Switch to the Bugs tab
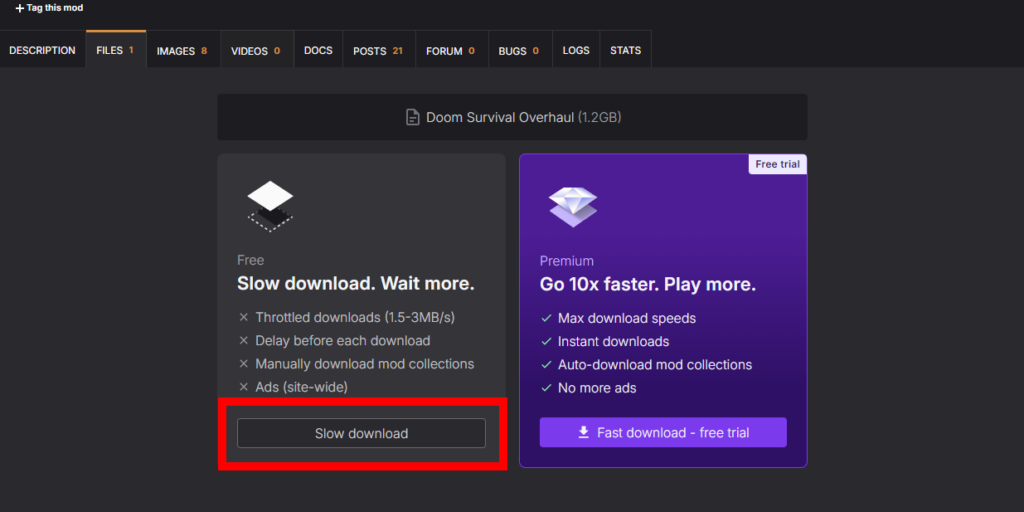 (518, 51)
